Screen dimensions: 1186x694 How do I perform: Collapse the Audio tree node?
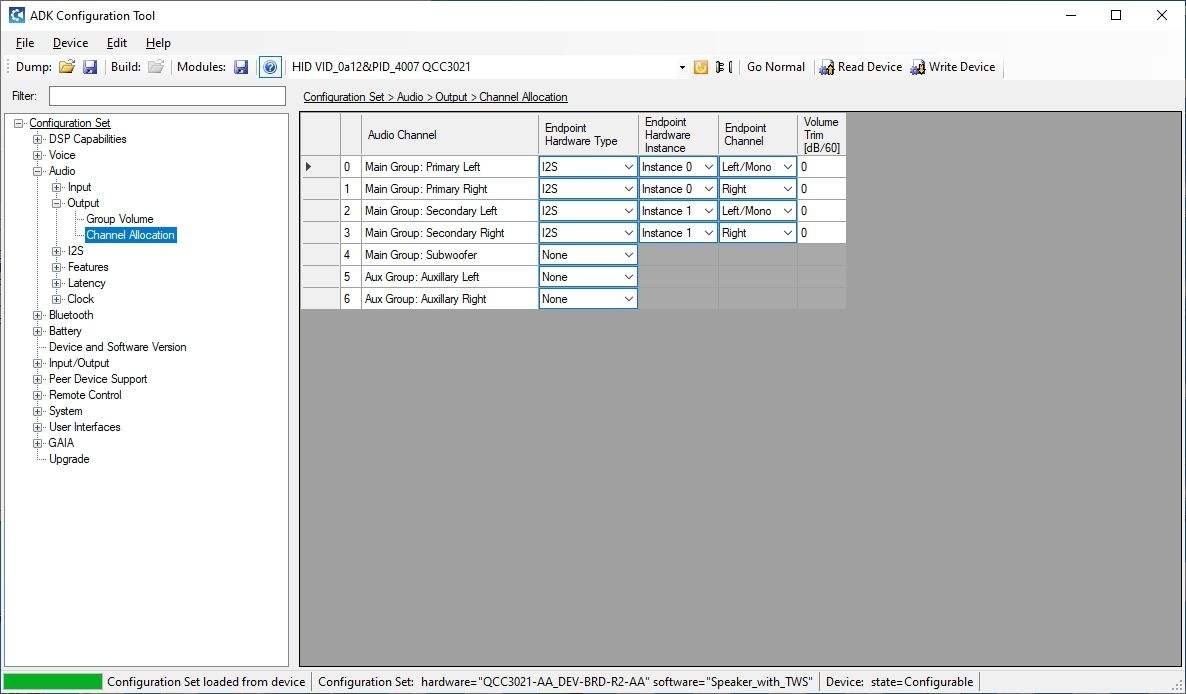click(x=38, y=171)
